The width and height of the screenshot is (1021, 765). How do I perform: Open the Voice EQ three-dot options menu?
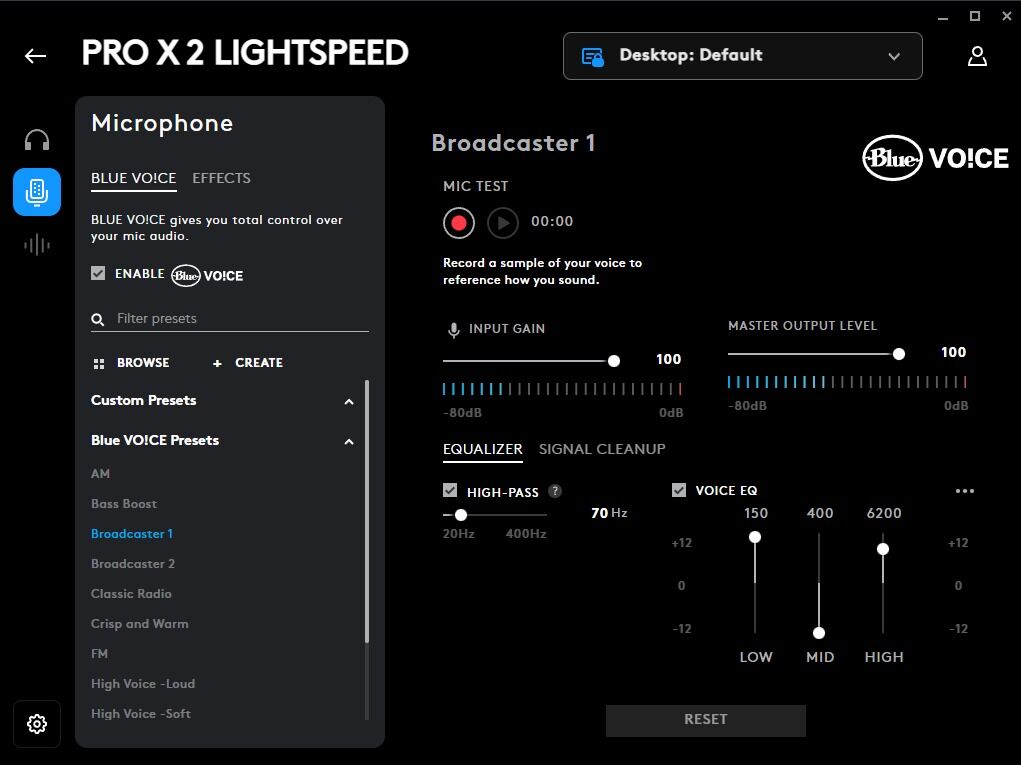(x=964, y=491)
